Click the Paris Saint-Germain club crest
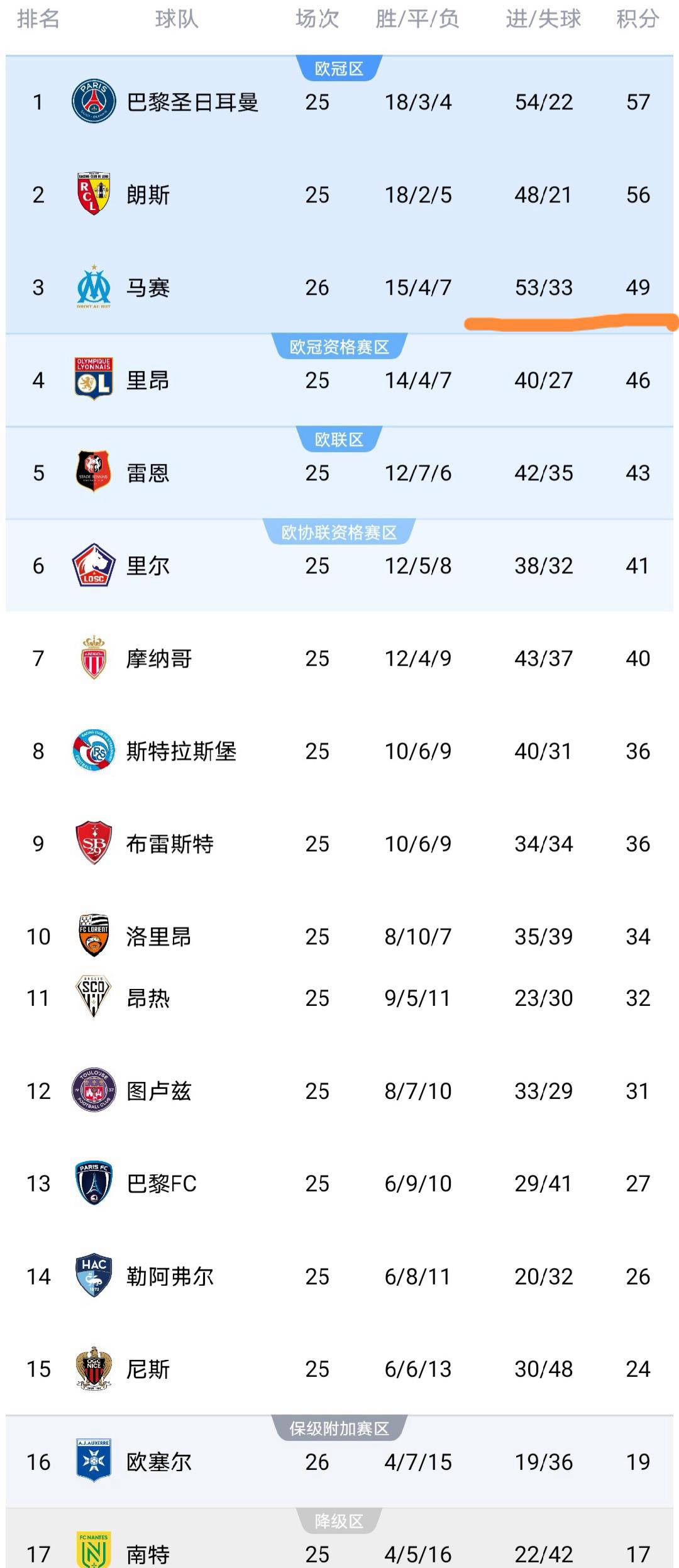The height and width of the screenshot is (1568, 679). [94, 101]
